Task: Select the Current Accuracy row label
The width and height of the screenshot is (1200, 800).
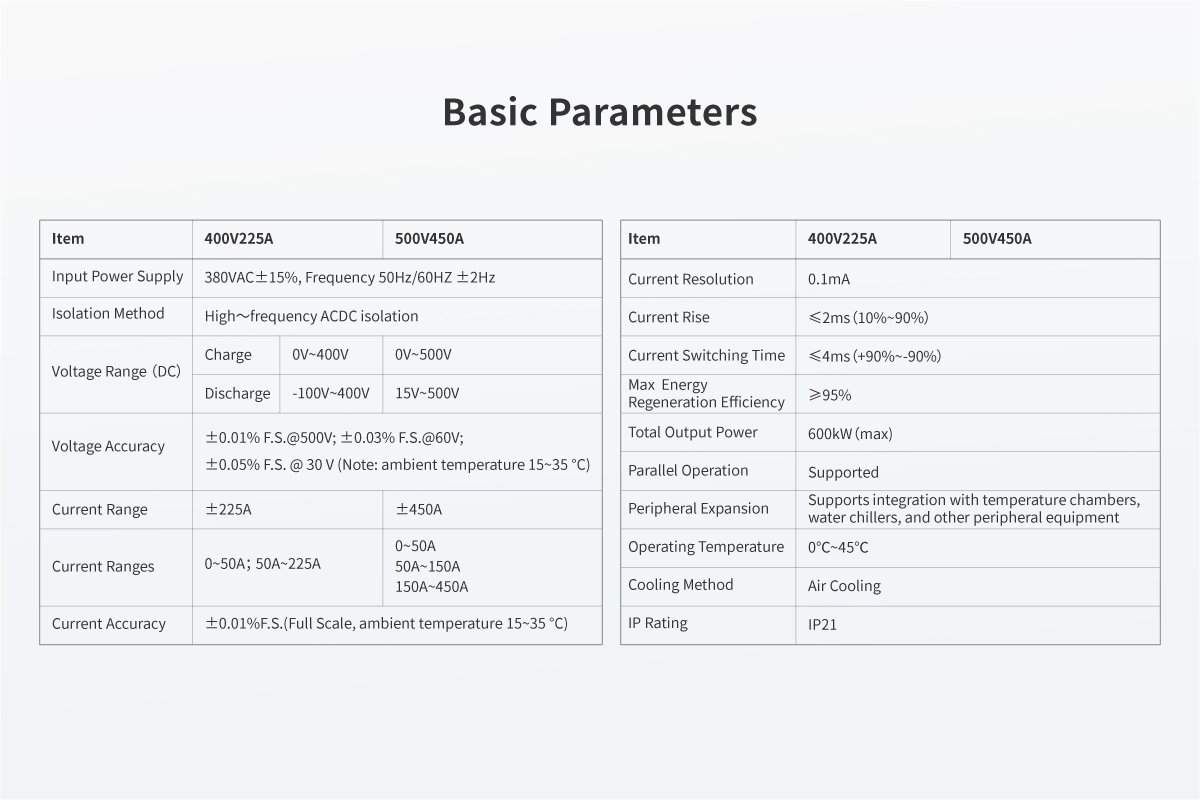Action: tap(109, 624)
